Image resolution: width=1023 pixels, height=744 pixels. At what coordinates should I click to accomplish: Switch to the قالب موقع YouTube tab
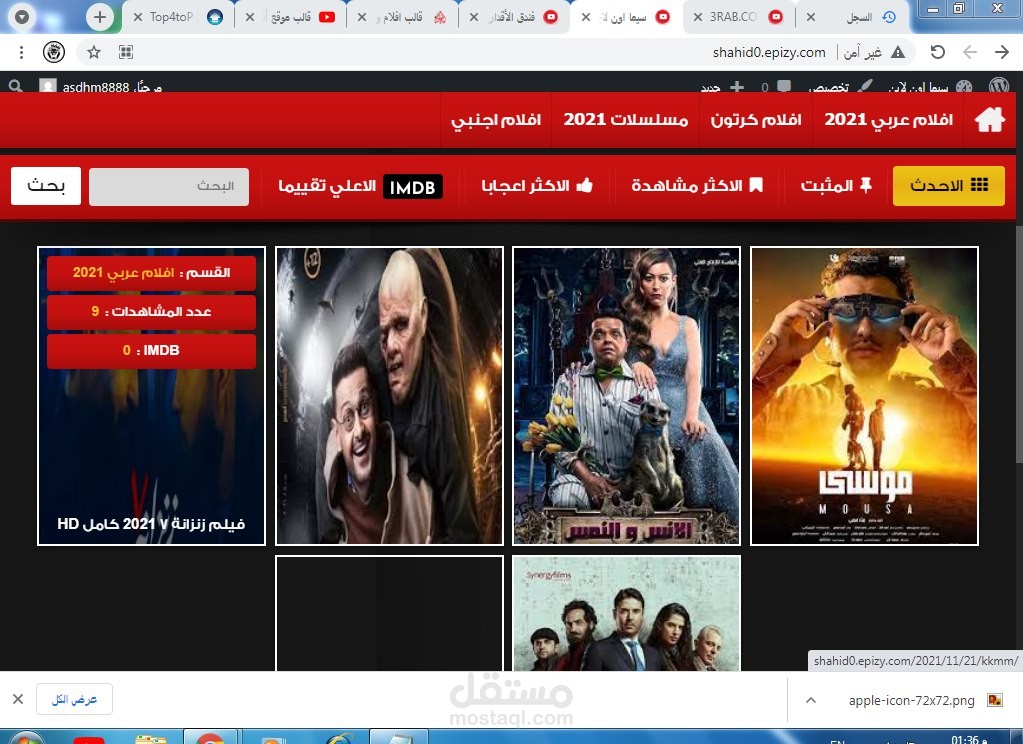point(292,17)
